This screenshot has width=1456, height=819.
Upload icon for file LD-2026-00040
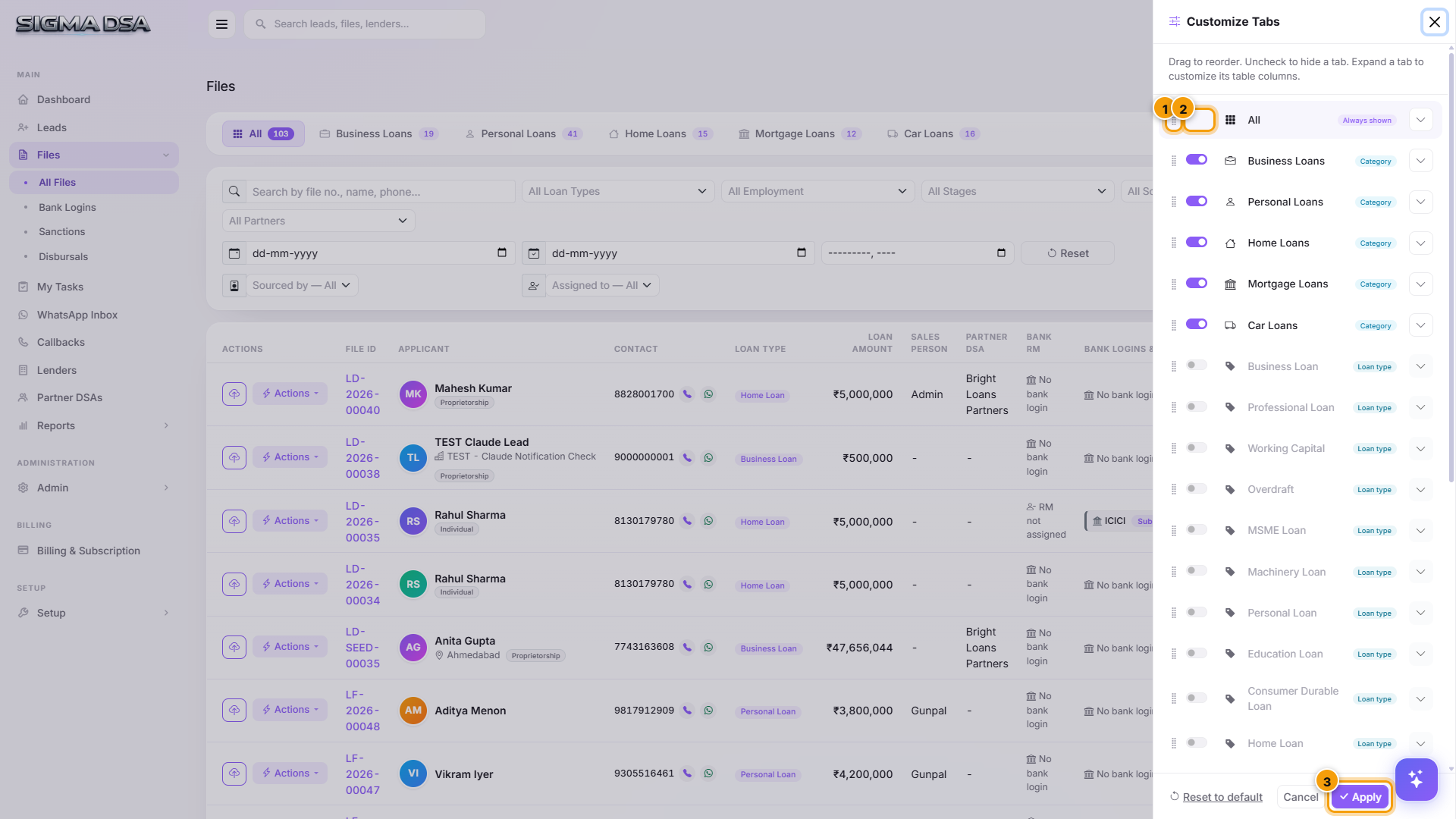pos(234,394)
